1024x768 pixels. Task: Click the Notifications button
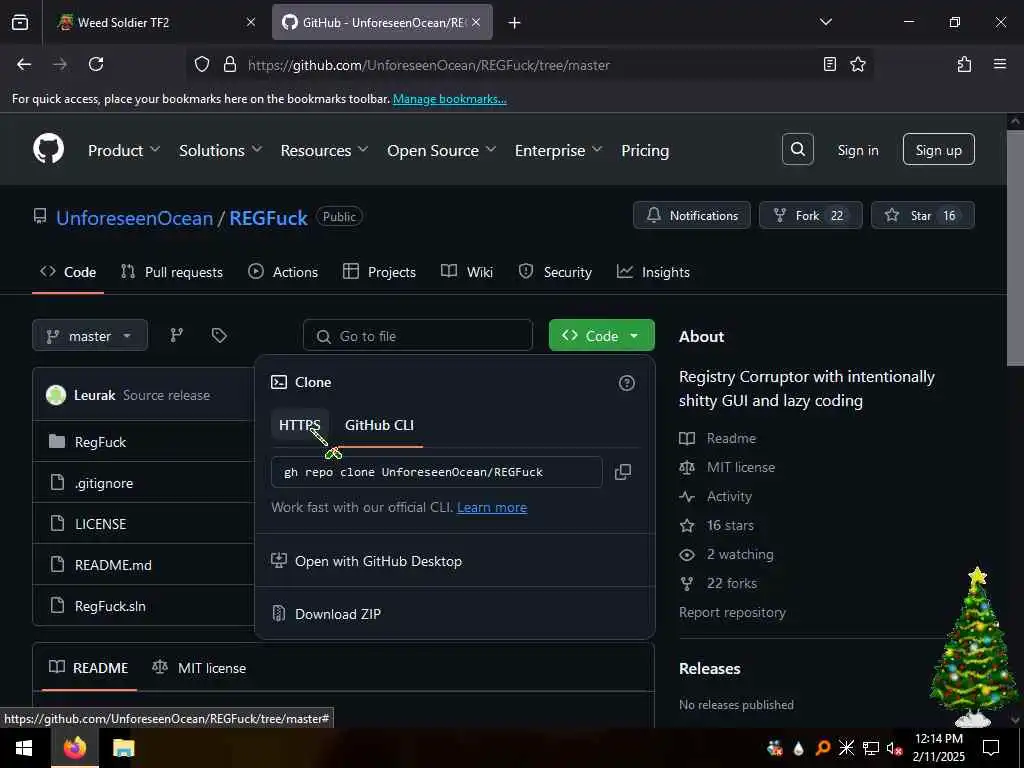coord(692,216)
